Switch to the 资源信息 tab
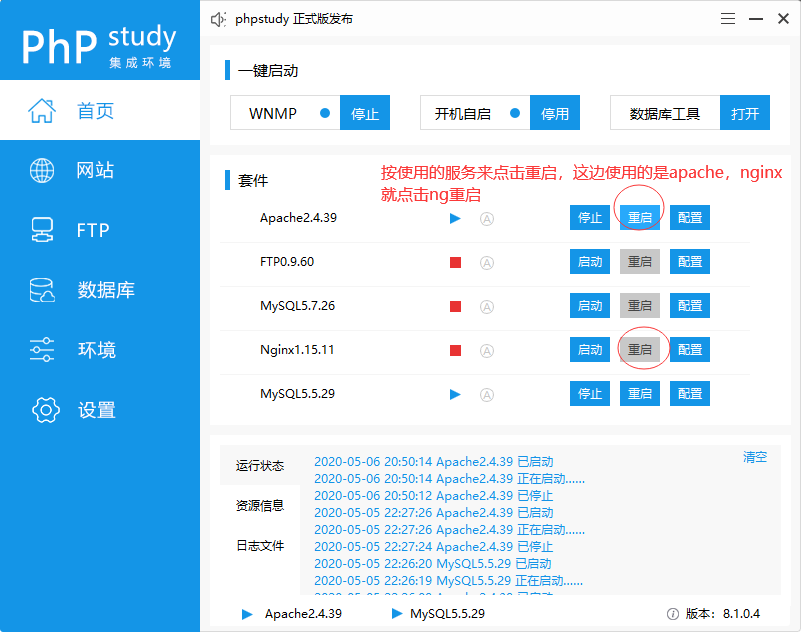The height and width of the screenshot is (632, 801). click(x=260, y=505)
